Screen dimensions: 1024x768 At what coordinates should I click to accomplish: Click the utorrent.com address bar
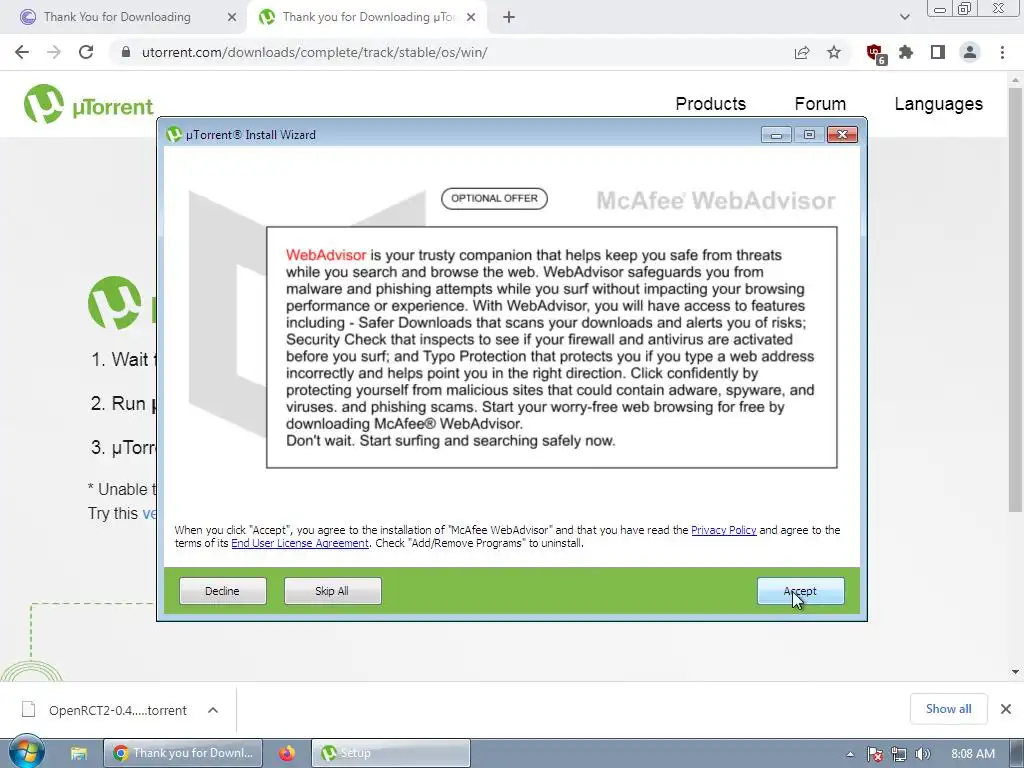(x=315, y=52)
